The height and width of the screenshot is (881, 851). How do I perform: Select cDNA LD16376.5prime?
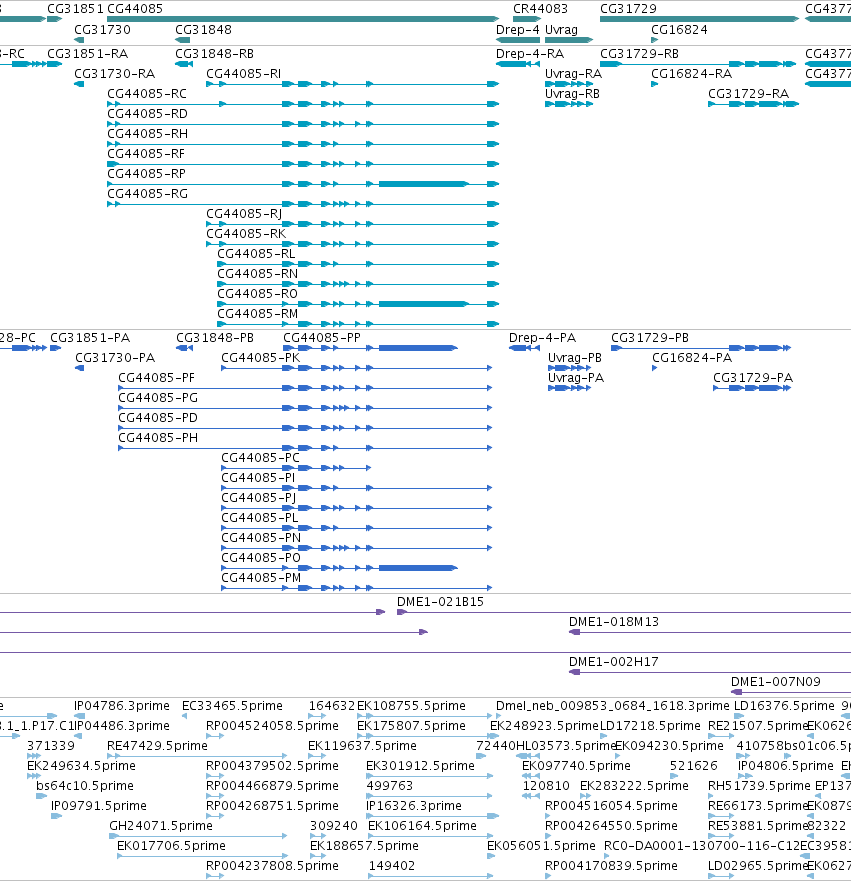785,706
